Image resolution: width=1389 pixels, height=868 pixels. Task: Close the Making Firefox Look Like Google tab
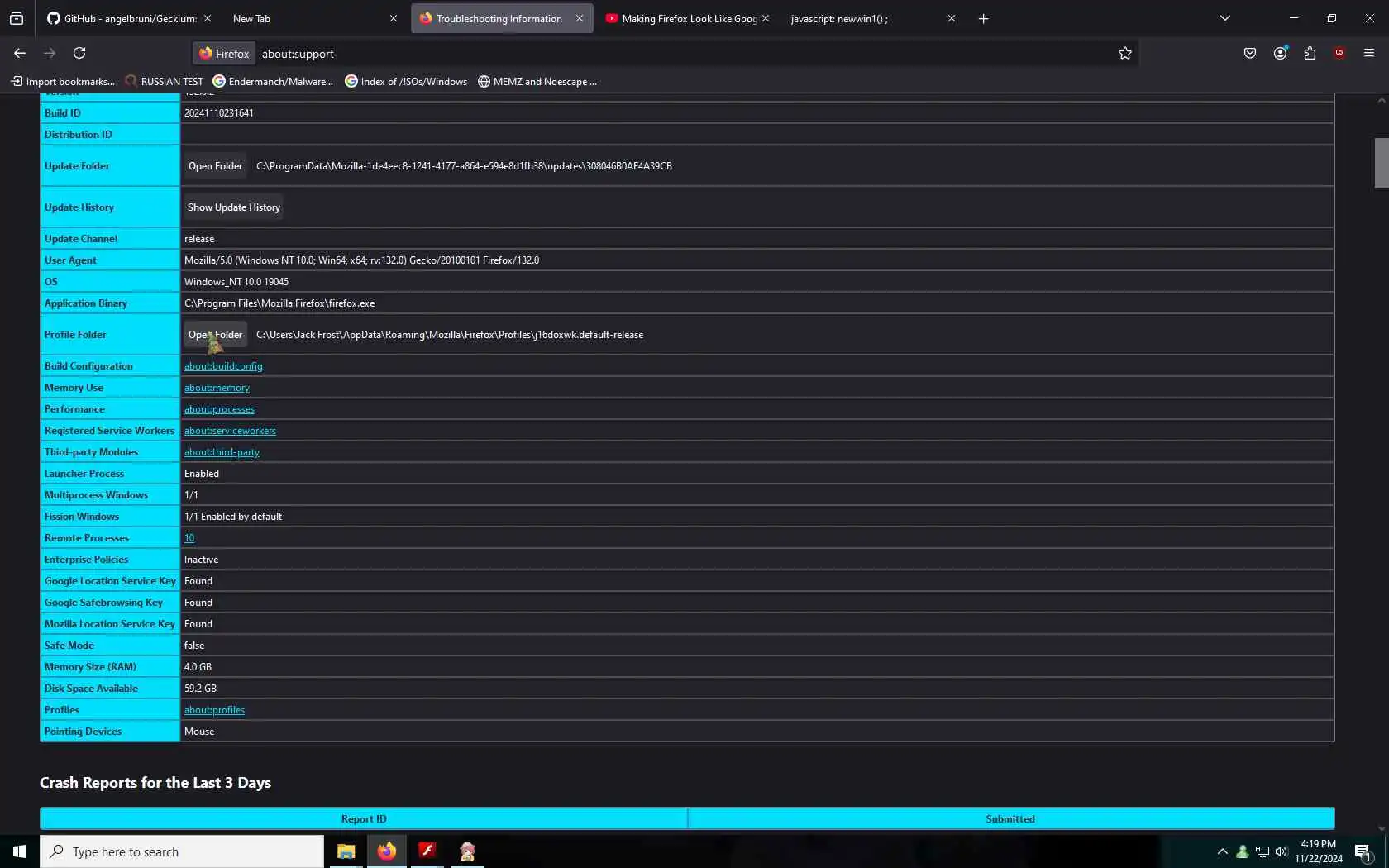pyautogui.click(x=766, y=18)
